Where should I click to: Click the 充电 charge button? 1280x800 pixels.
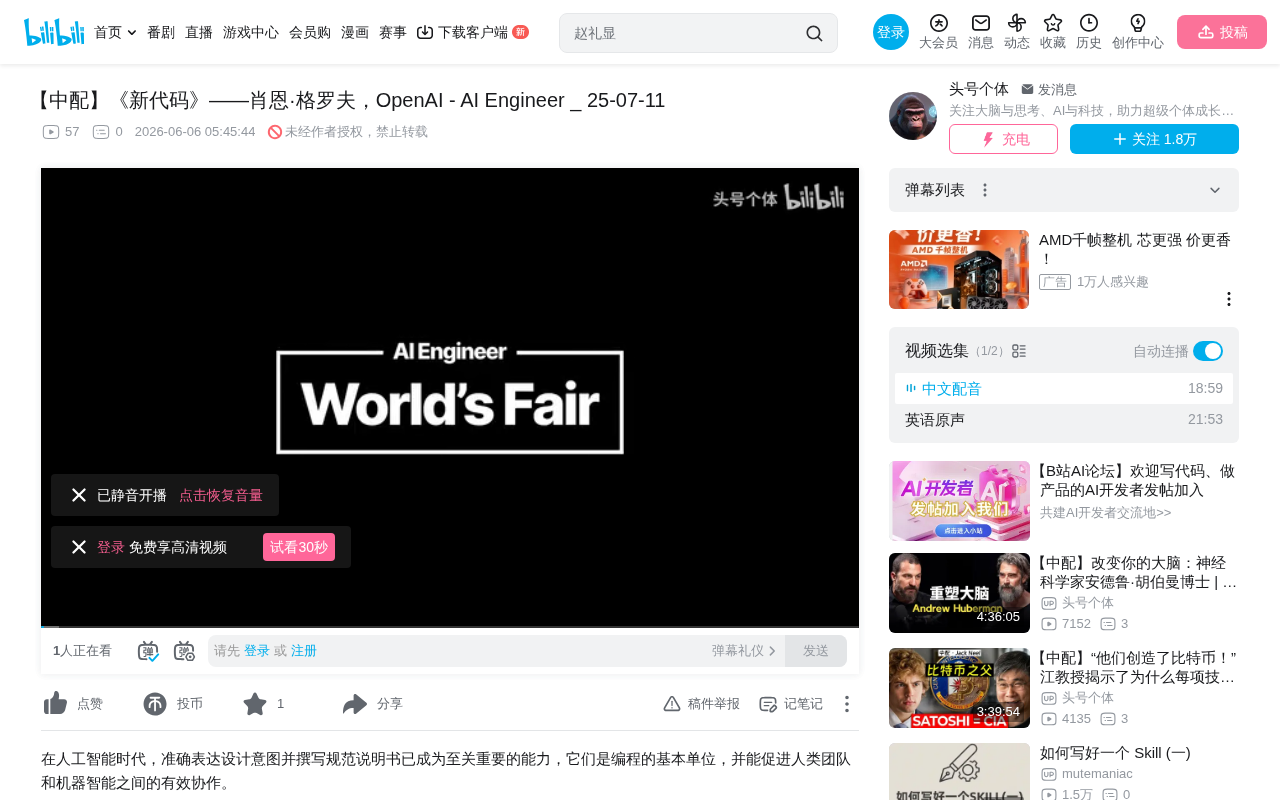tap(1003, 139)
